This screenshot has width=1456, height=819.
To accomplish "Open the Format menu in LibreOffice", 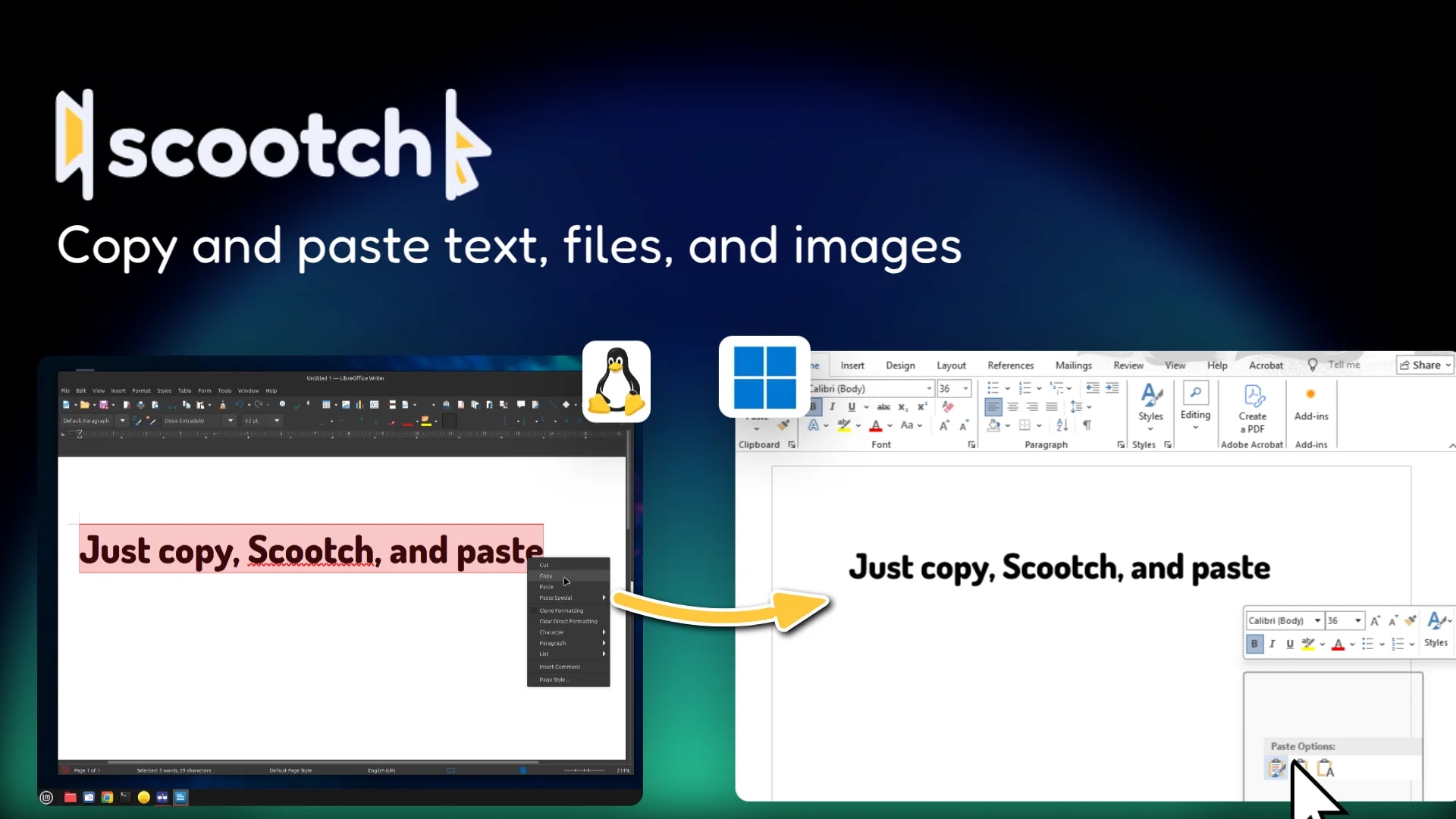I will pos(141,391).
